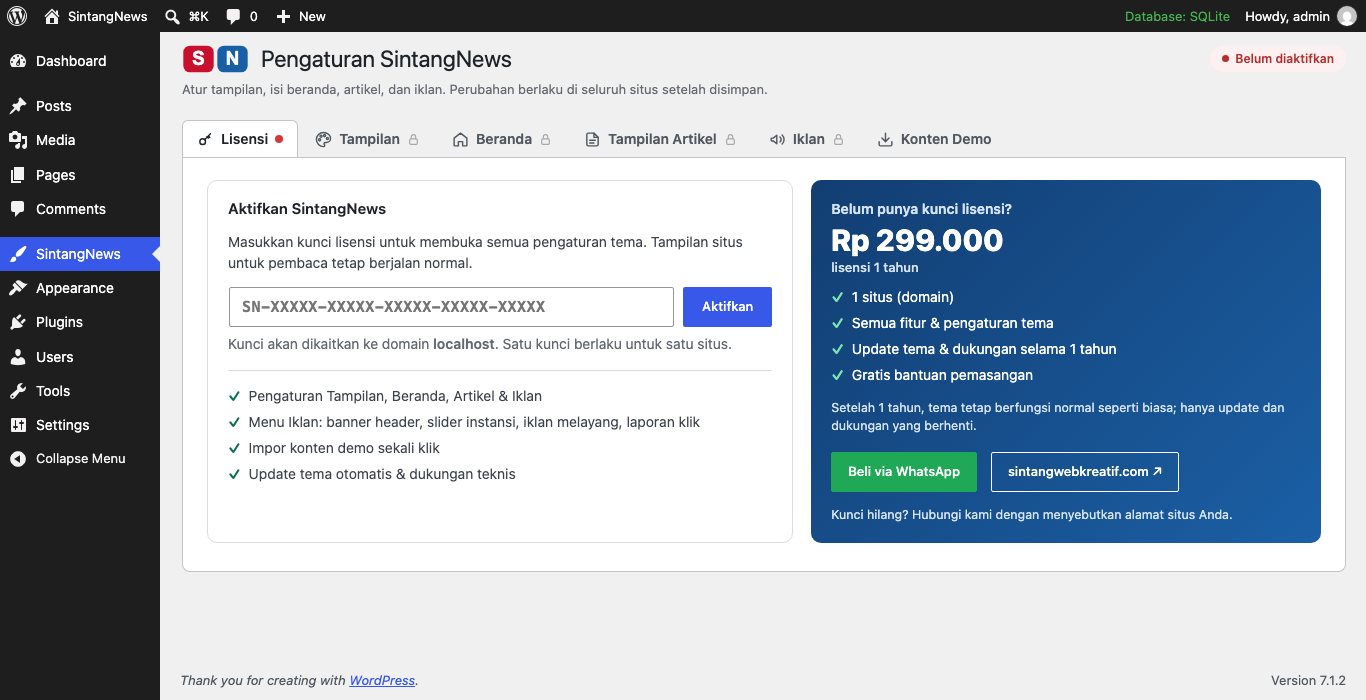Click the Beli via WhatsApp button
The width and height of the screenshot is (1366, 700).
pos(904,472)
